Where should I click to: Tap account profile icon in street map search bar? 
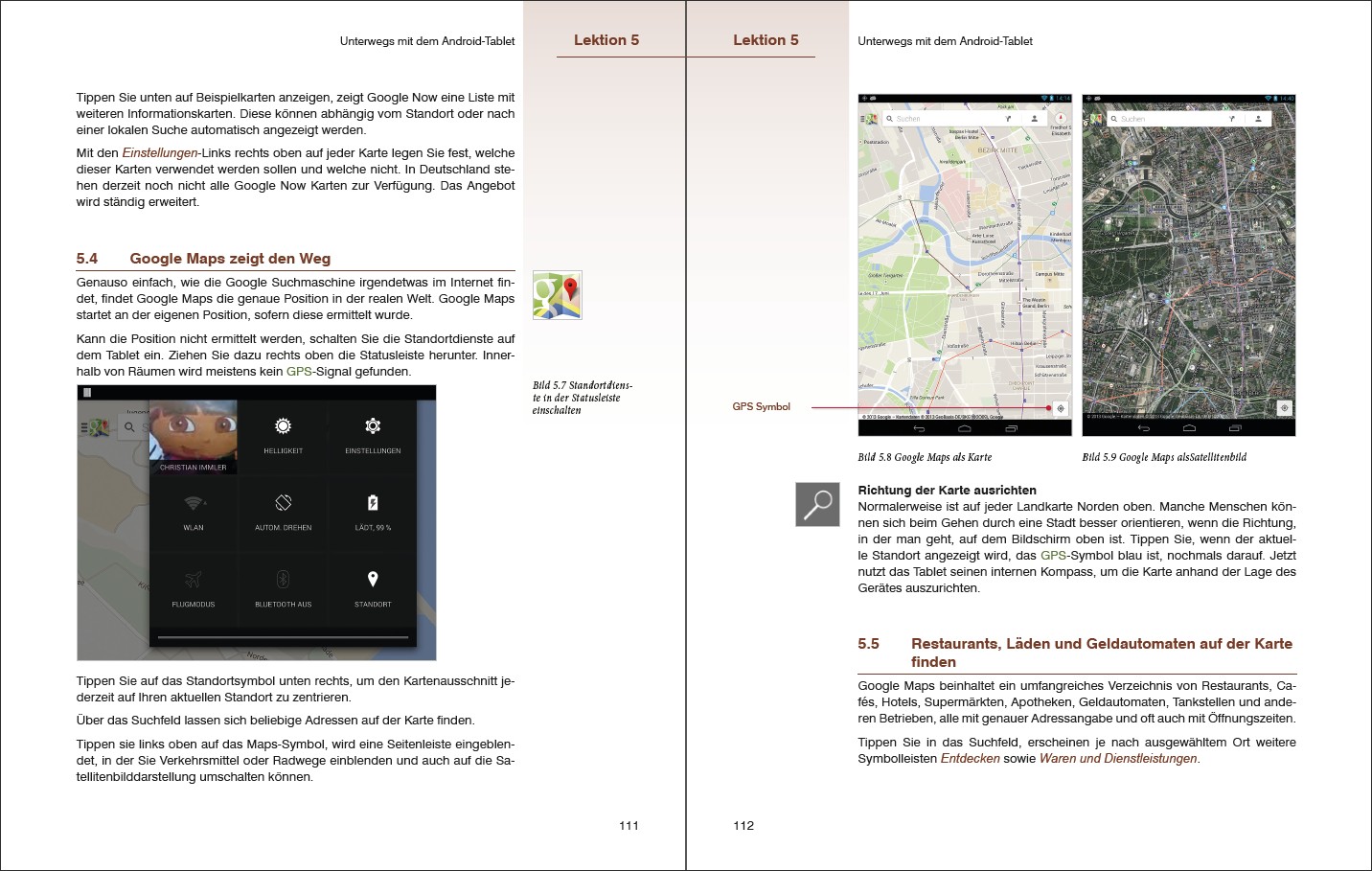coord(1034,119)
